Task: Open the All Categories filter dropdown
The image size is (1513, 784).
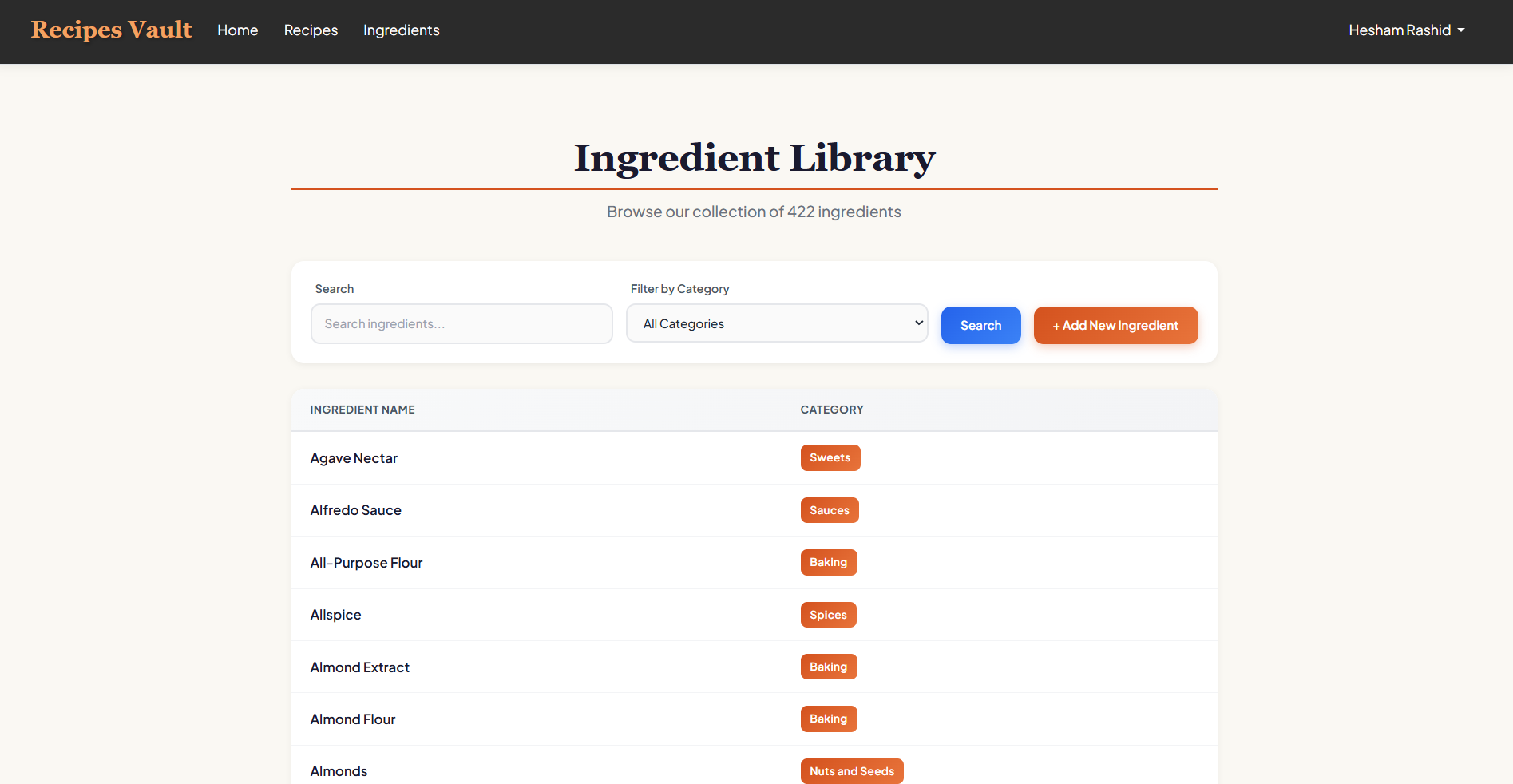Action: pyautogui.click(x=776, y=324)
